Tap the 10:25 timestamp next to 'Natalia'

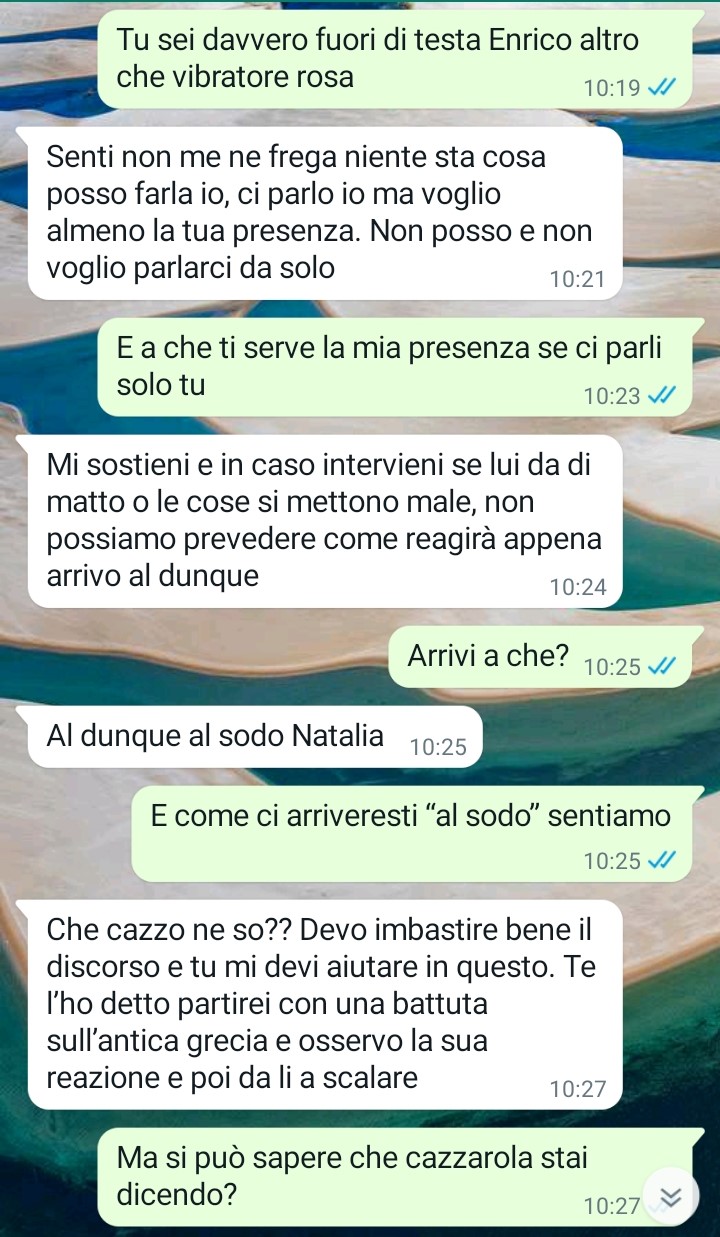pos(438,747)
